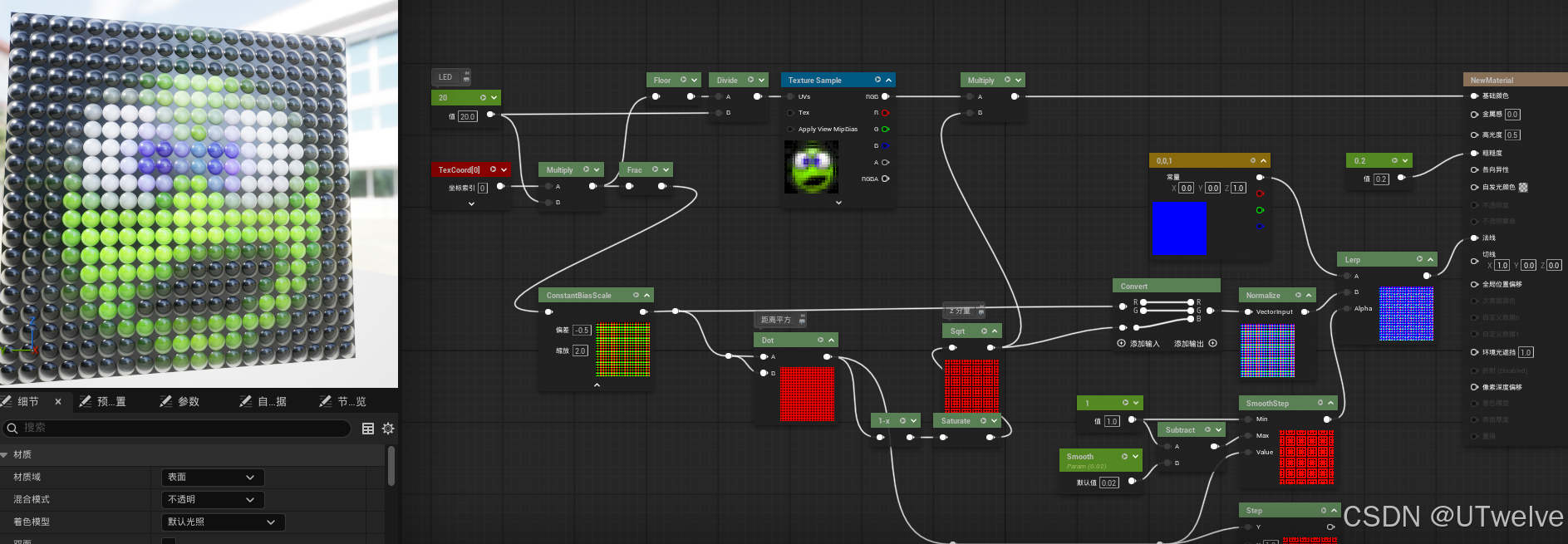Click the blue color preview on 0,0,1 node

1179,228
